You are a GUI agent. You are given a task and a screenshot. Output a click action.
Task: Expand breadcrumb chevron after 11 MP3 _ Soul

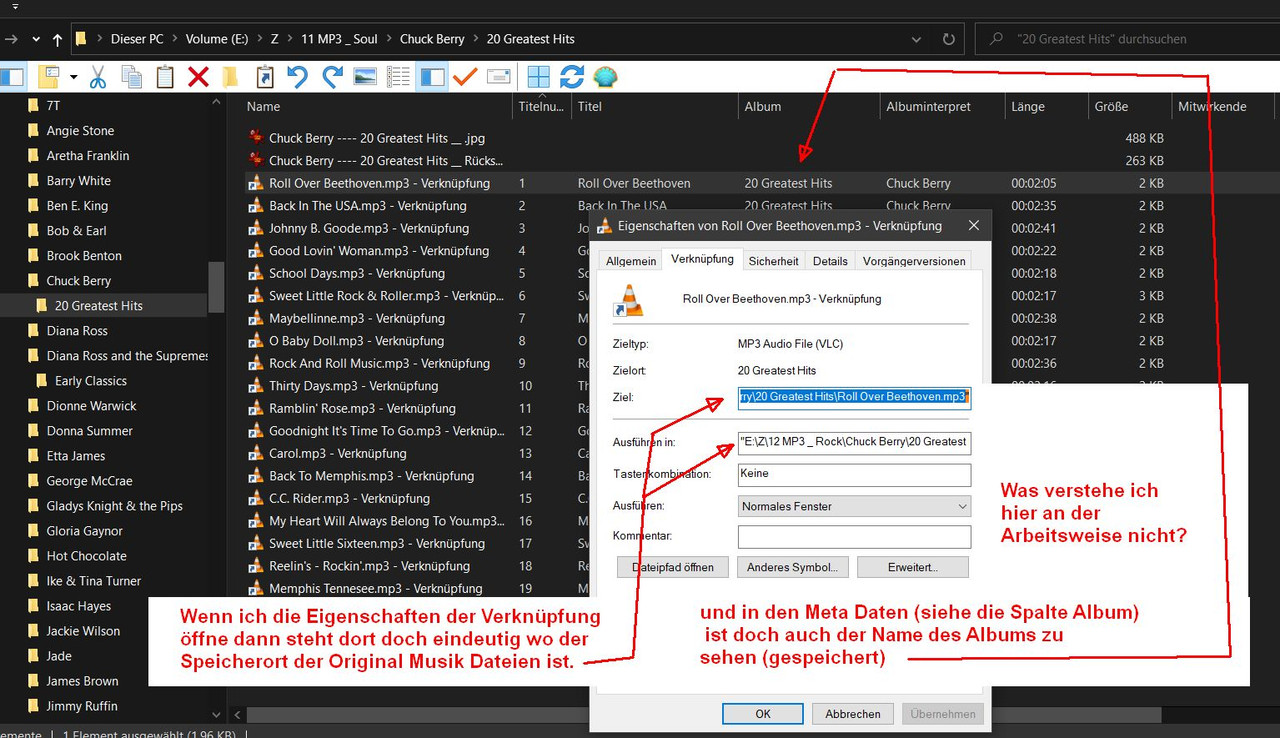388,39
